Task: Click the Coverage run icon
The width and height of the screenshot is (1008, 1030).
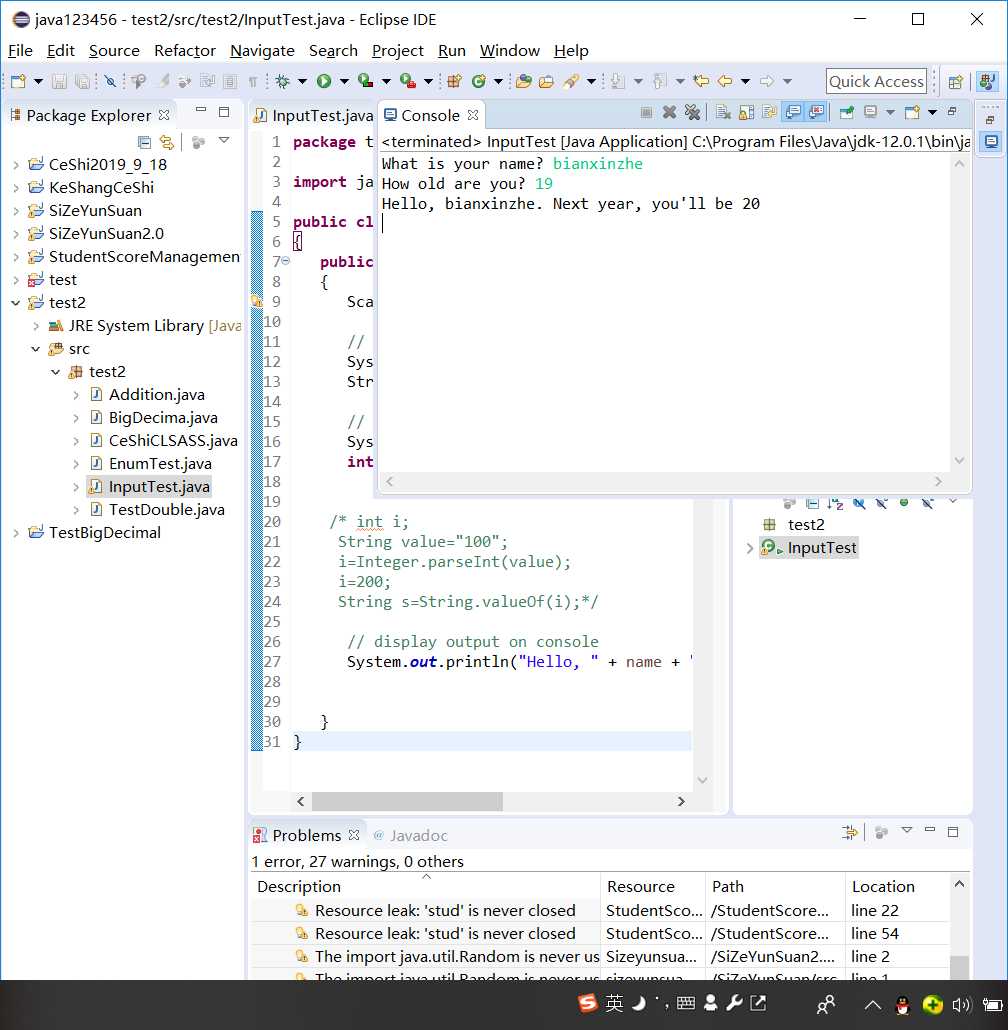Action: [x=366, y=81]
